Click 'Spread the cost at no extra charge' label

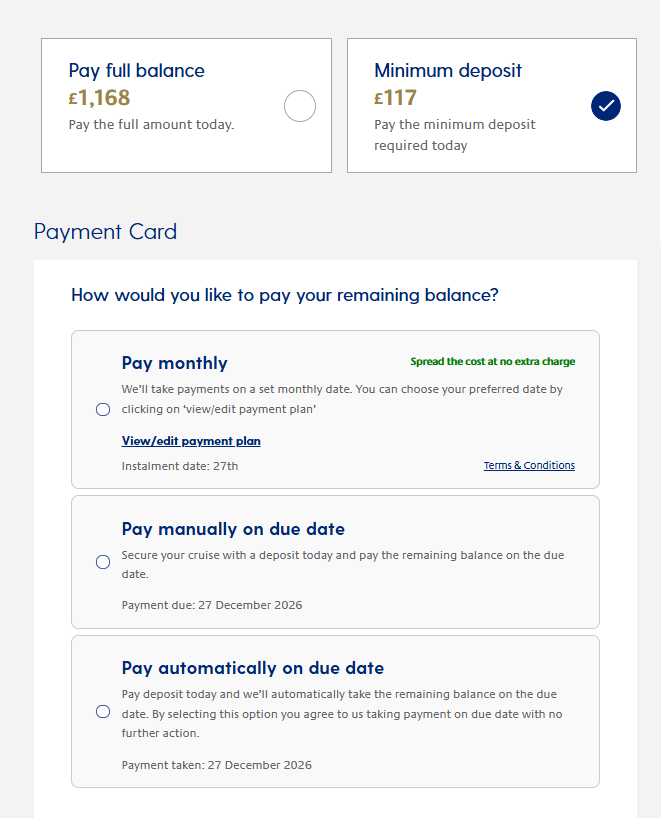pyautogui.click(x=492, y=362)
